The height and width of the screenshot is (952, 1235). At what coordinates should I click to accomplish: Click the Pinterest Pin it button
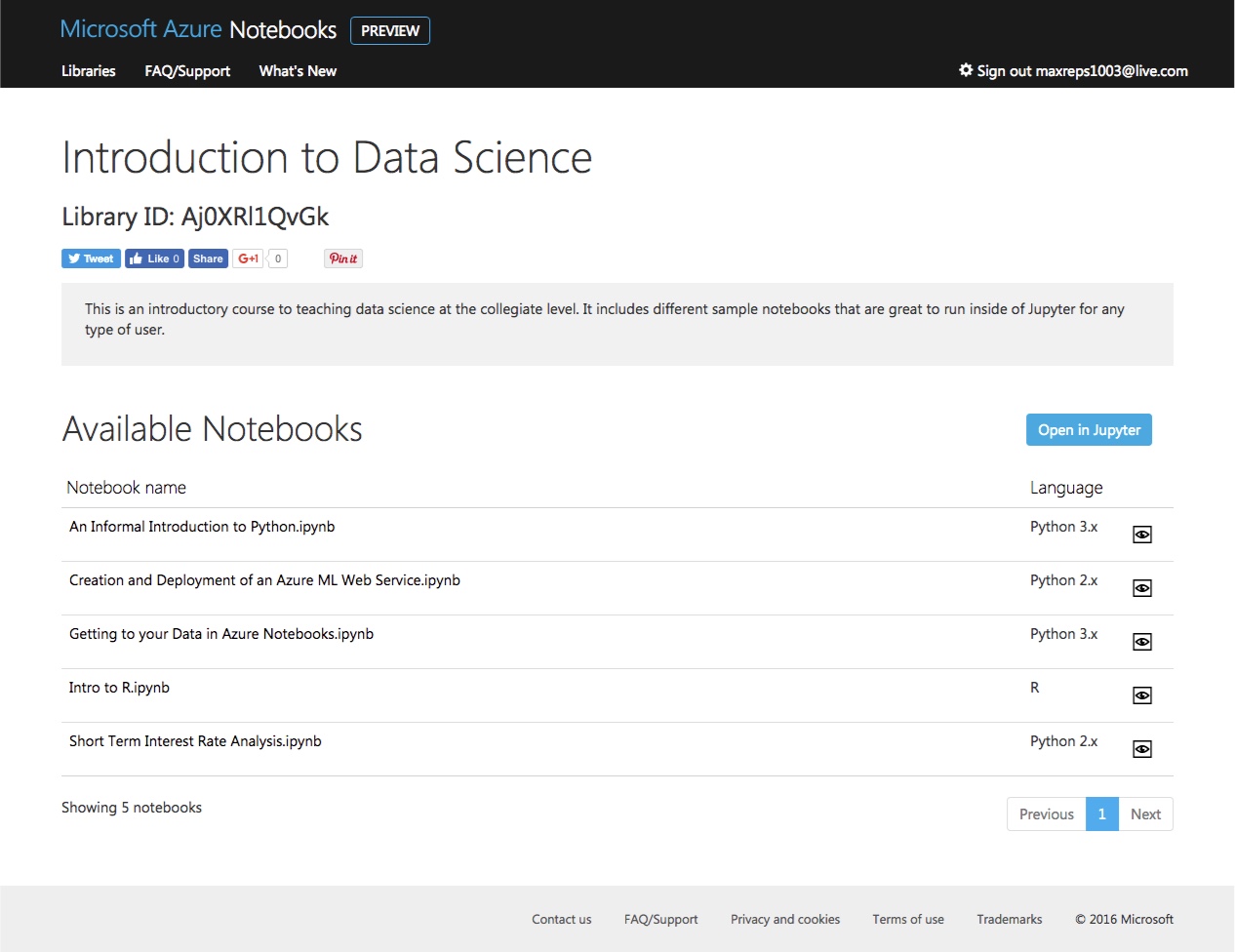pos(343,258)
